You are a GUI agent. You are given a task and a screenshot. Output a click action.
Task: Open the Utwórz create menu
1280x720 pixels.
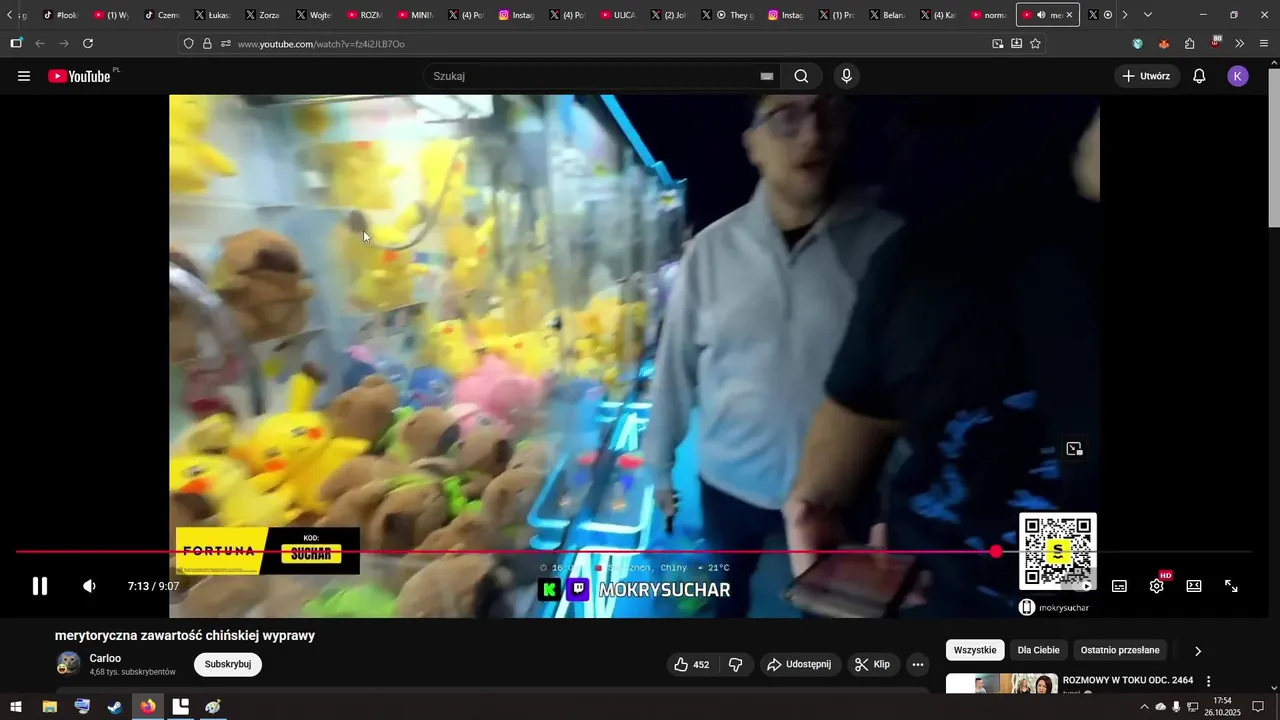click(1146, 76)
